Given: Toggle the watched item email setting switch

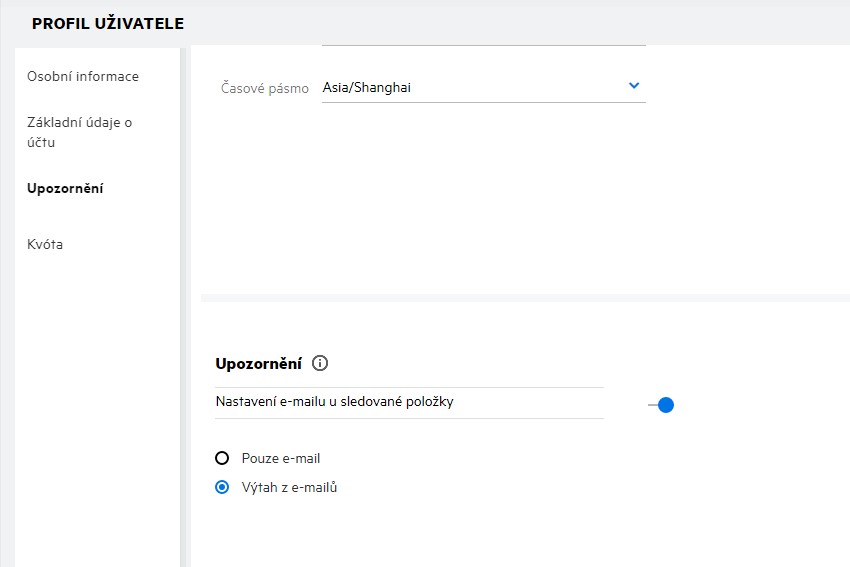Looking at the screenshot, I should pos(661,405).
